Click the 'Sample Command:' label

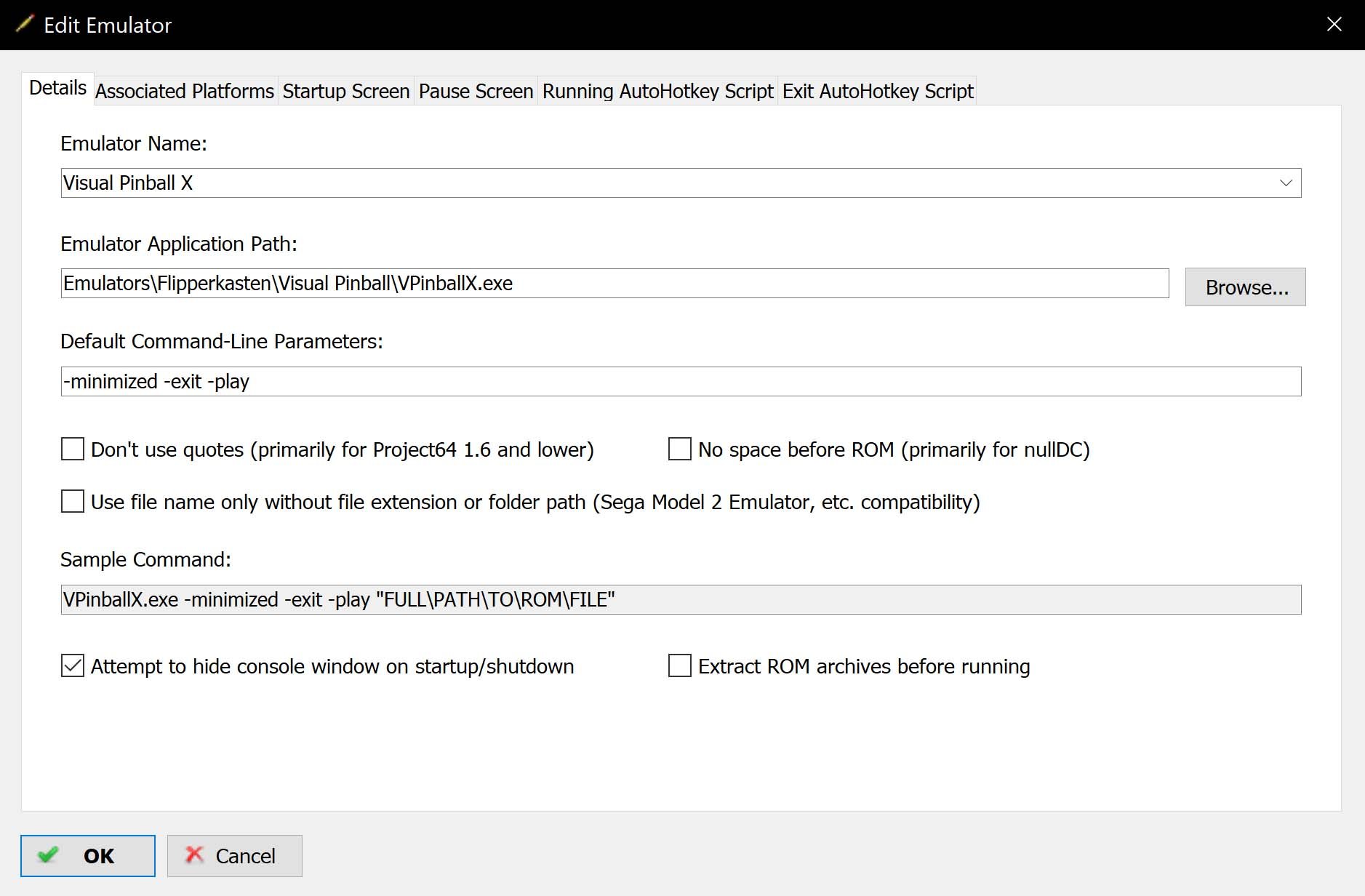(x=145, y=559)
